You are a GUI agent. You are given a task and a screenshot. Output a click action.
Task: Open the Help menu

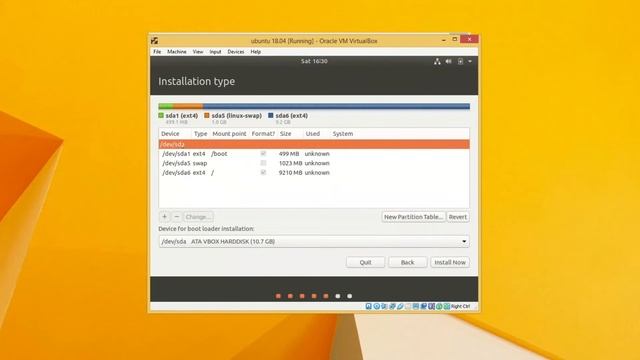(256, 52)
